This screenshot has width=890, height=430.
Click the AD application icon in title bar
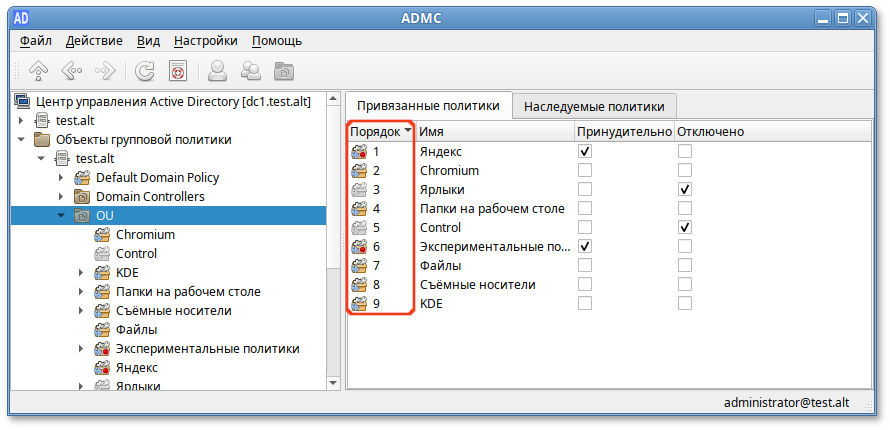pos(20,18)
